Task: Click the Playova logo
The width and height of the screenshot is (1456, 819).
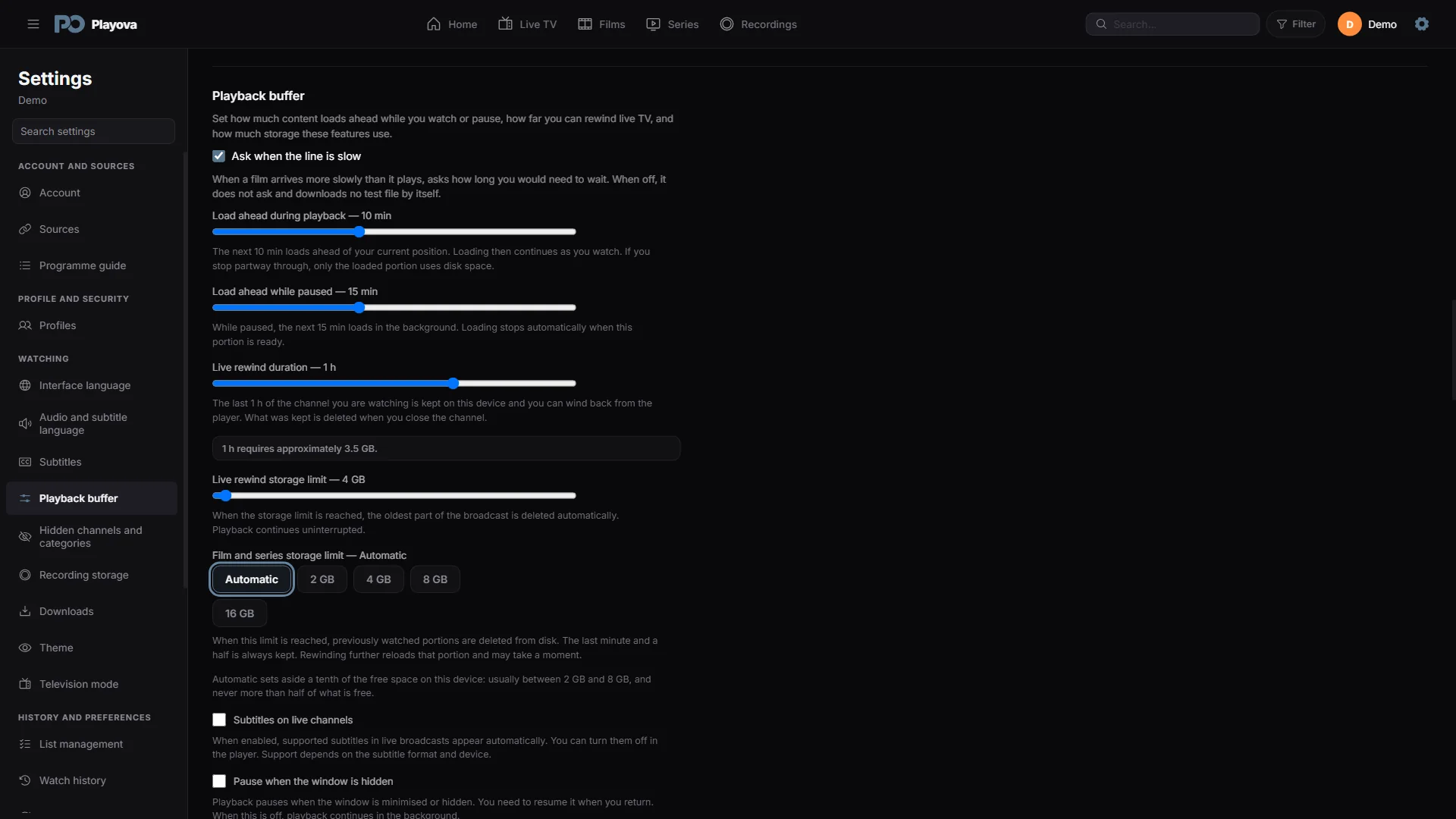Action: pos(96,24)
